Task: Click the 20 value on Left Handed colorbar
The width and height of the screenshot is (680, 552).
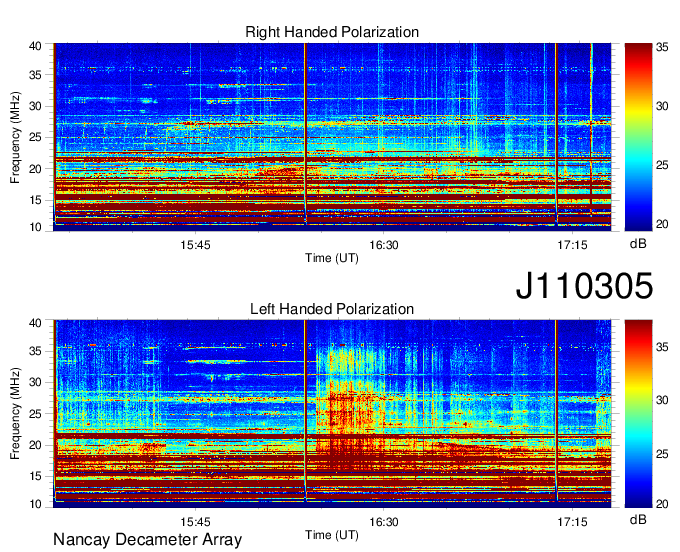Action: click(662, 504)
